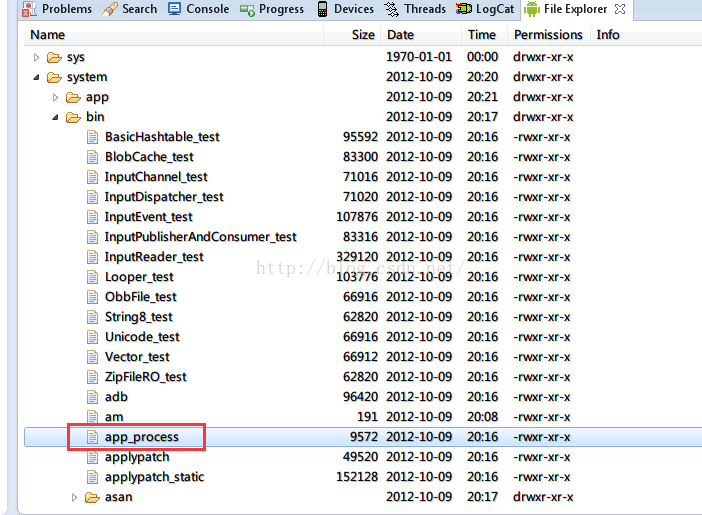702x515 pixels.
Task: Select the app_process file name
Action: click(141, 437)
